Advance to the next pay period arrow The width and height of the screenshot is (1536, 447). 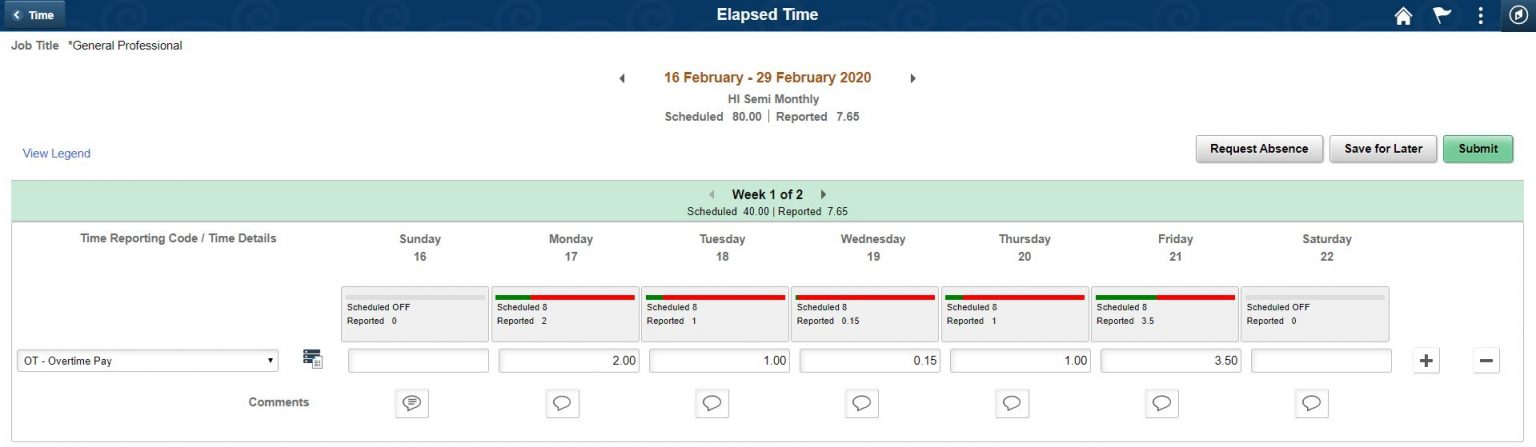(913, 78)
